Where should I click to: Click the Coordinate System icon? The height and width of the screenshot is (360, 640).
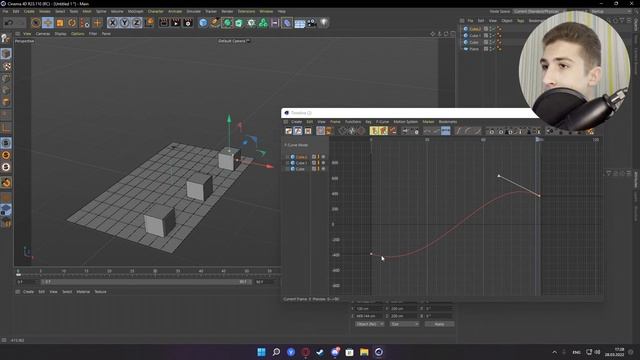(149, 22)
